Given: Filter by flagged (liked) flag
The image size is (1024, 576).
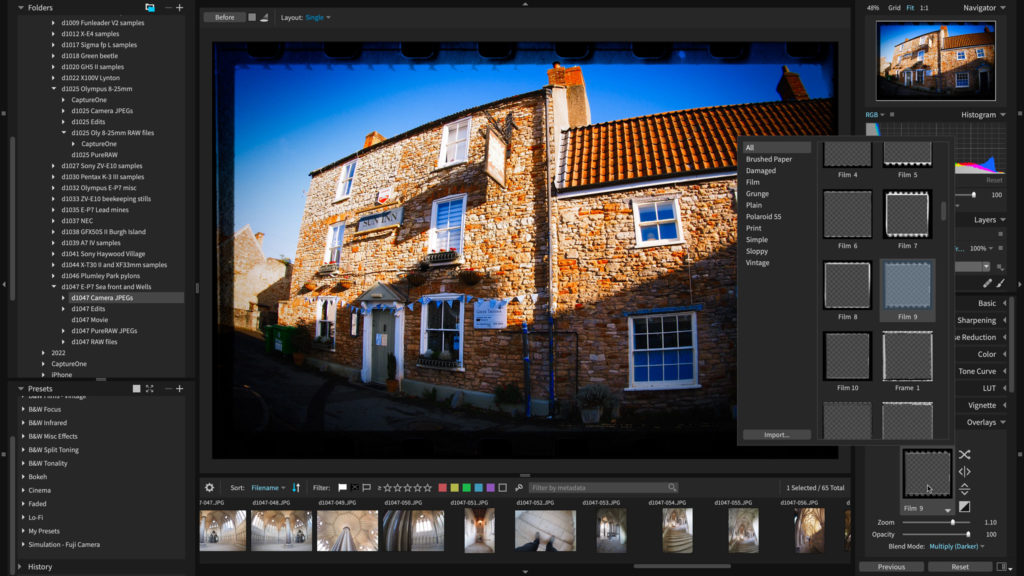Looking at the screenshot, I should (342, 487).
